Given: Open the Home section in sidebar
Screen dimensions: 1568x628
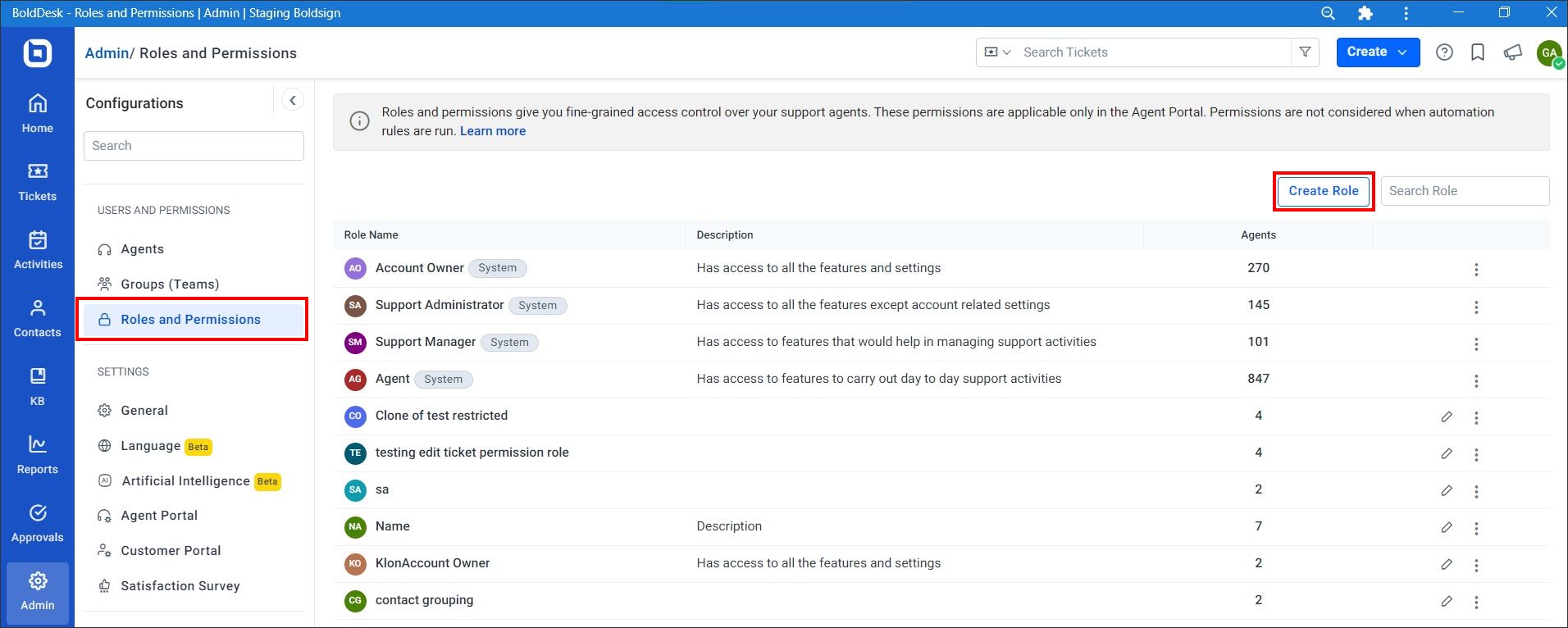Looking at the screenshot, I should (38, 114).
